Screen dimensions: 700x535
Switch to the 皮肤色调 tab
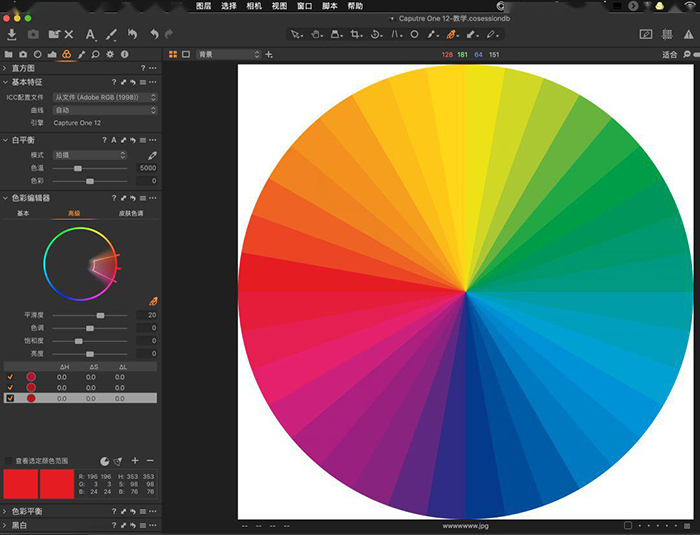(x=131, y=213)
